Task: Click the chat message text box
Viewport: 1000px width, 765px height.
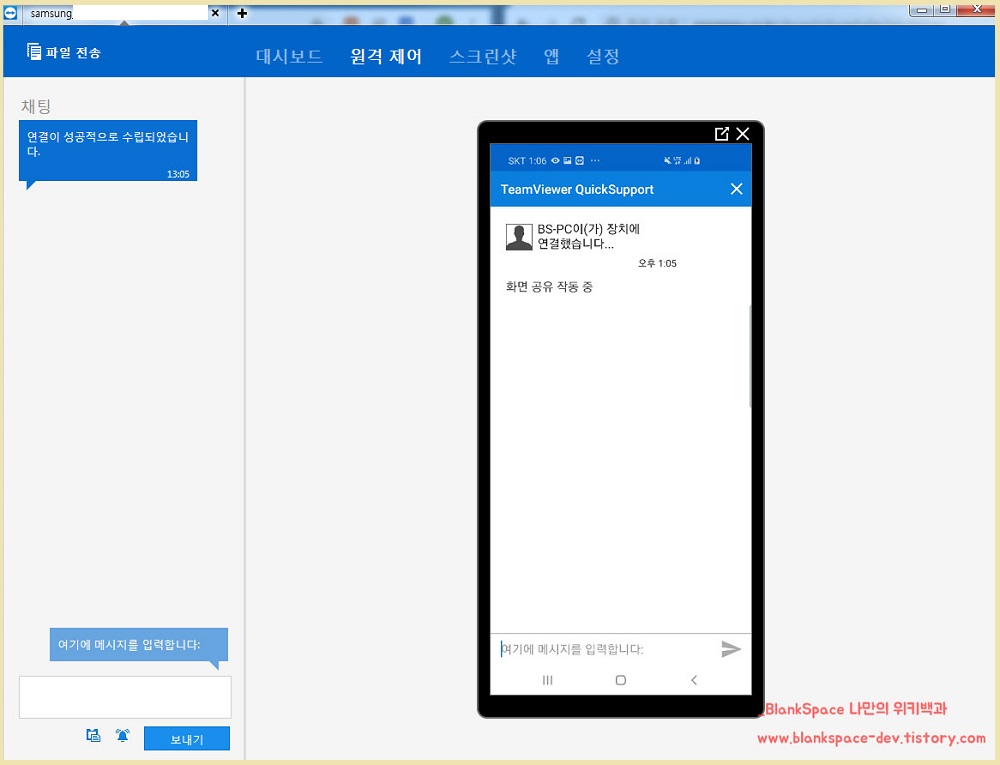Action: coord(125,697)
